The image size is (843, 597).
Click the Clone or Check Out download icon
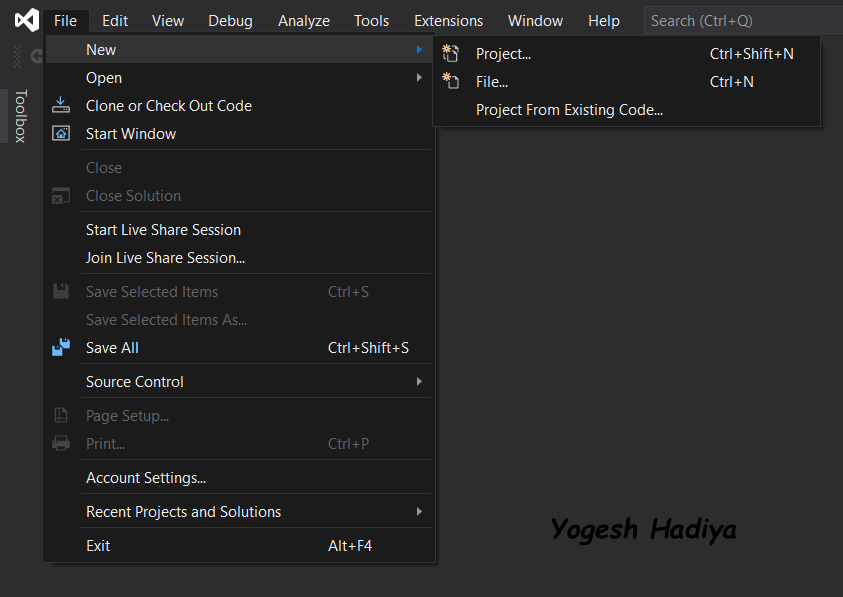(61, 105)
